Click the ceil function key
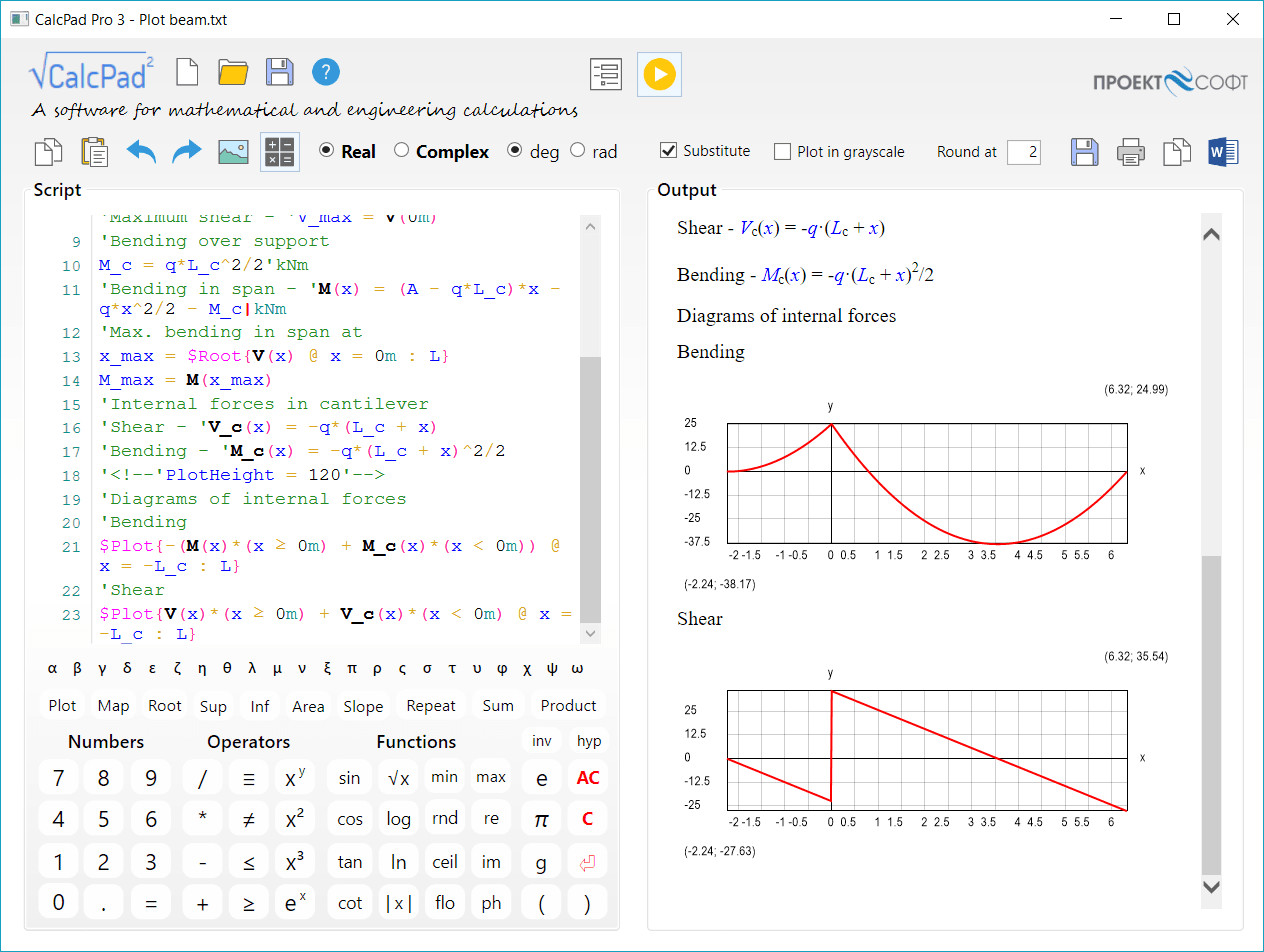The height and width of the screenshot is (952, 1264). (x=445, y=861)
